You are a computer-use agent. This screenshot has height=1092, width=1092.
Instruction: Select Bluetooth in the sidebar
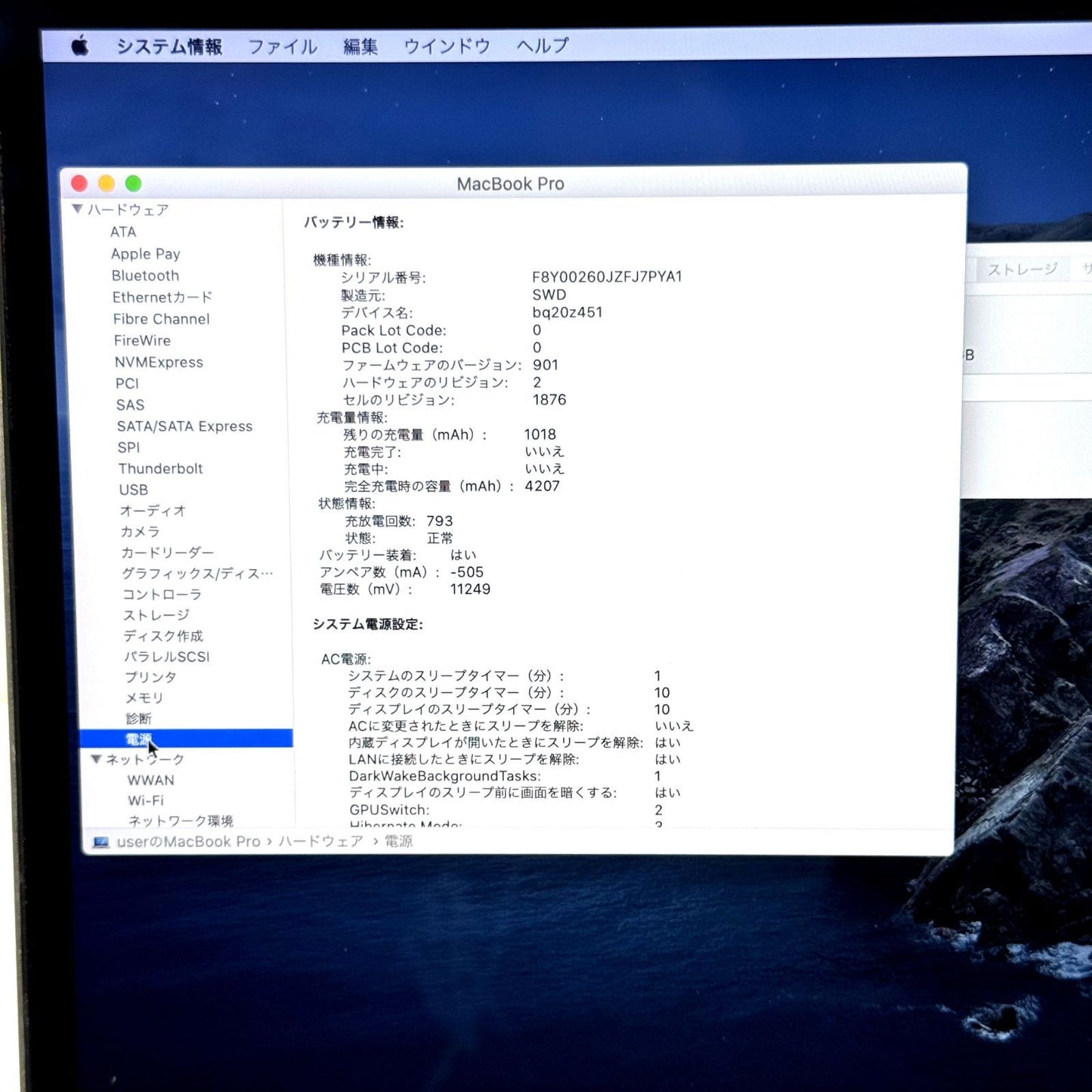[x=146, y=276]
